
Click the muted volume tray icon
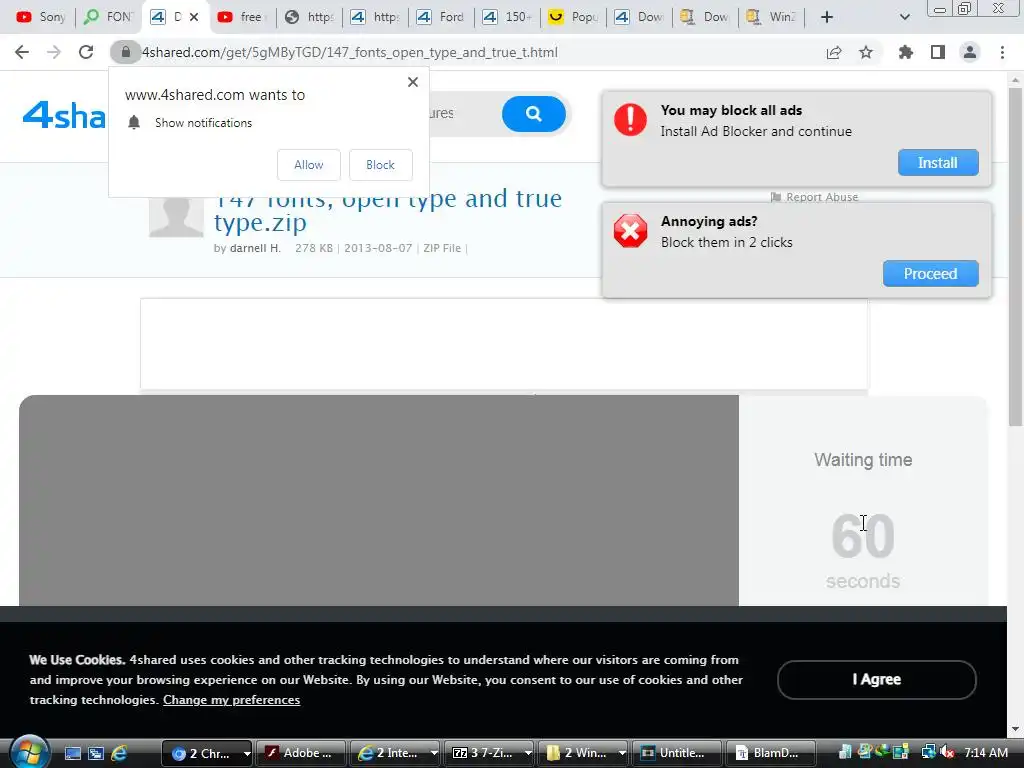point(947,752)
